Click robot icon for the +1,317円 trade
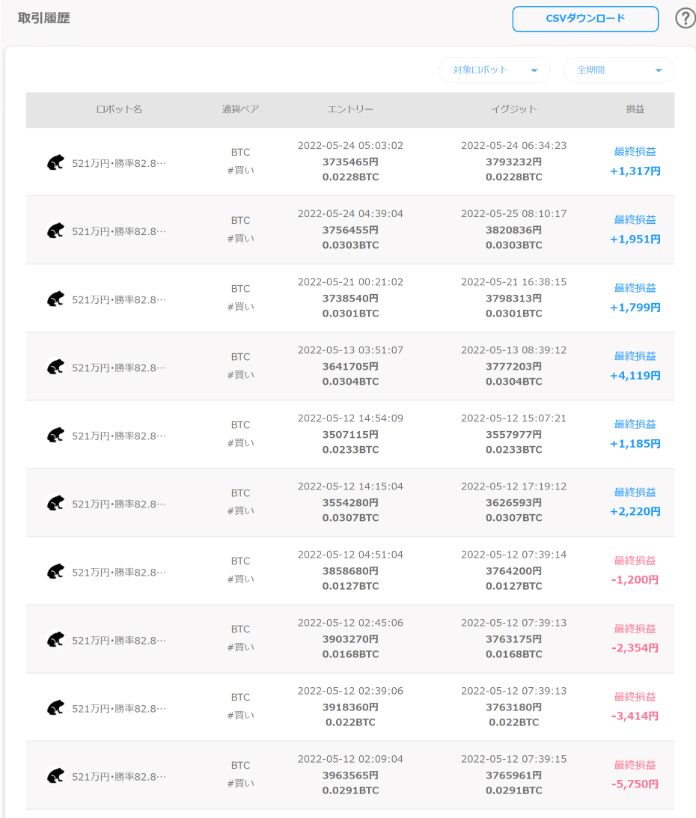 click(x=55, y=163)
